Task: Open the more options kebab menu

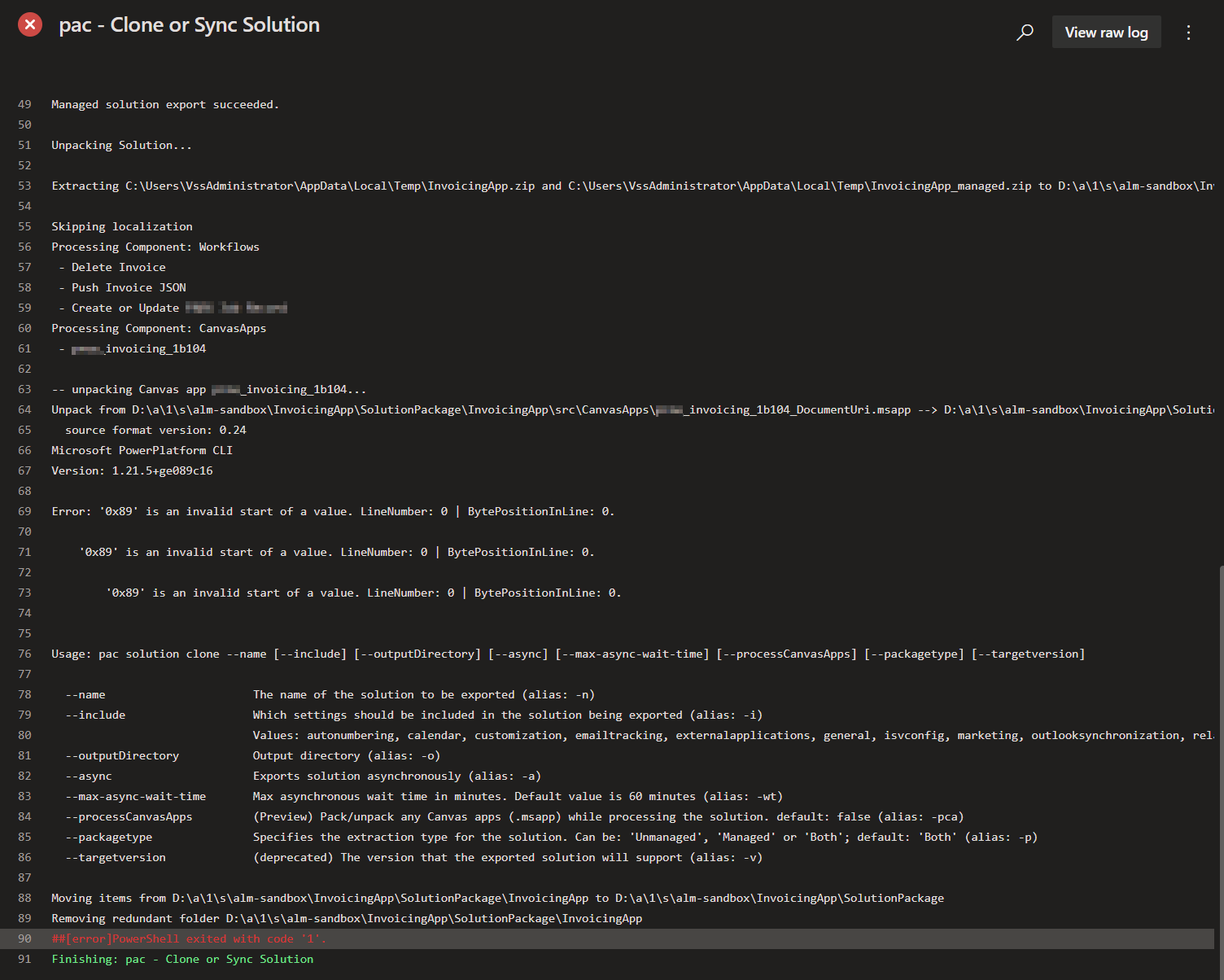Action: coord(1188,32)
